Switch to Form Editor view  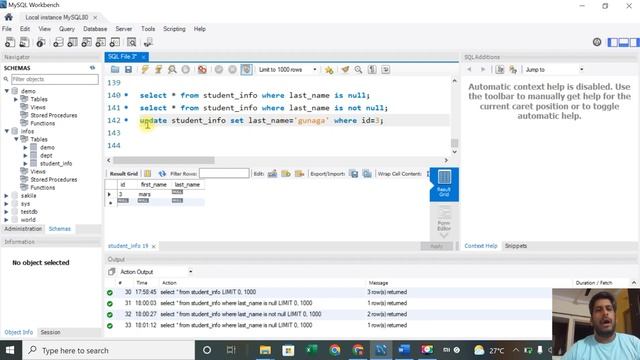(444, 220)
